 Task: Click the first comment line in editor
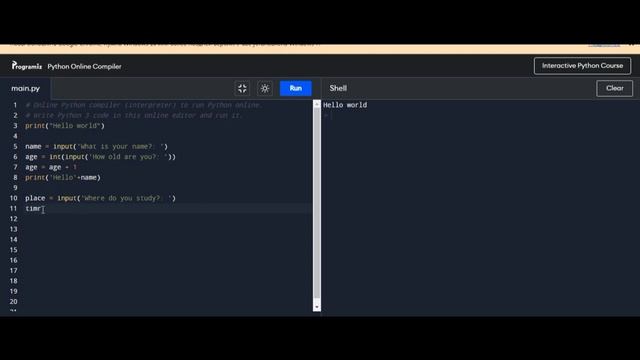coord(144,105)
